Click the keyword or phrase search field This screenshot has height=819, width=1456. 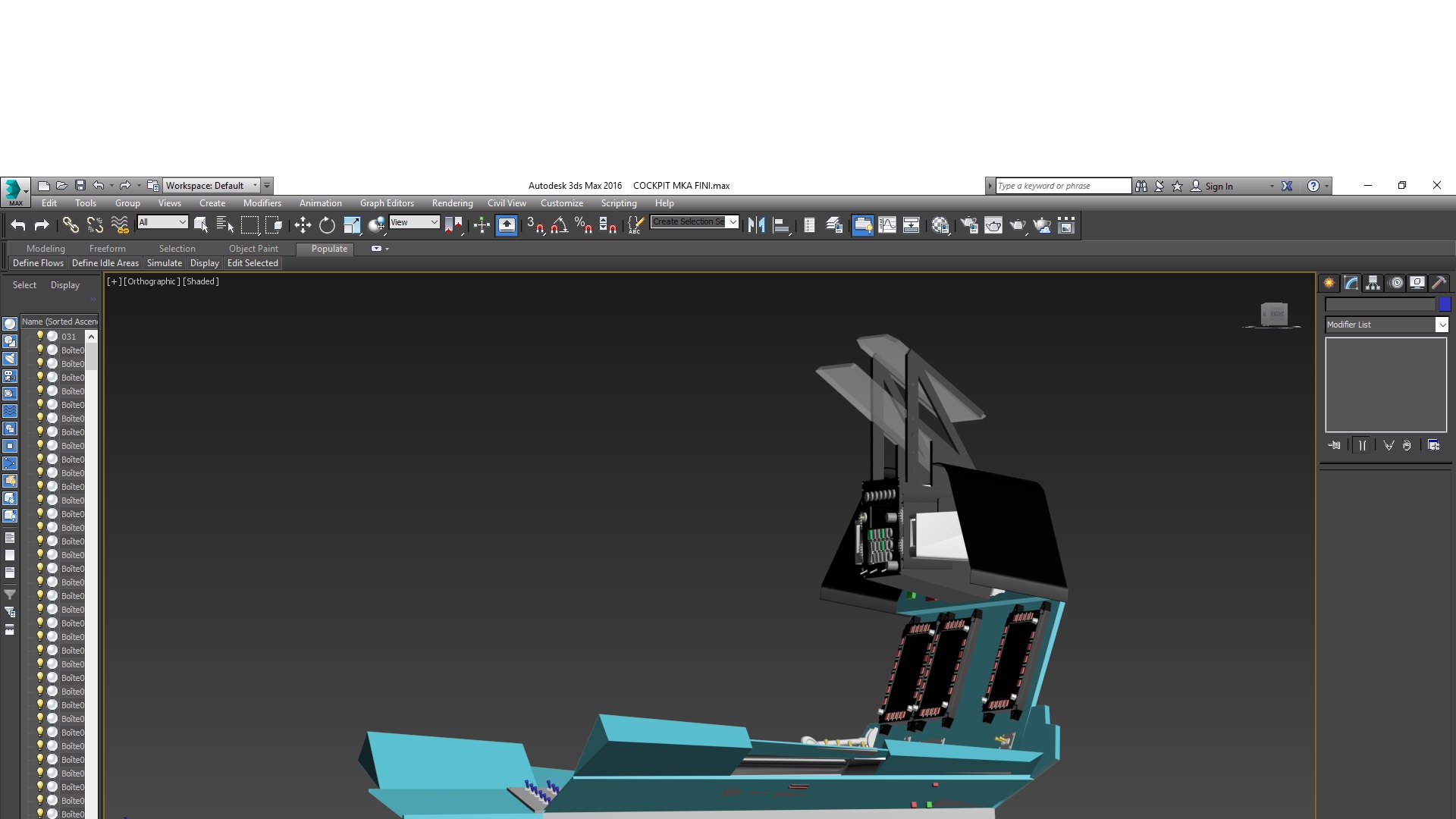pyautogui.click(x=1063, y=186)
